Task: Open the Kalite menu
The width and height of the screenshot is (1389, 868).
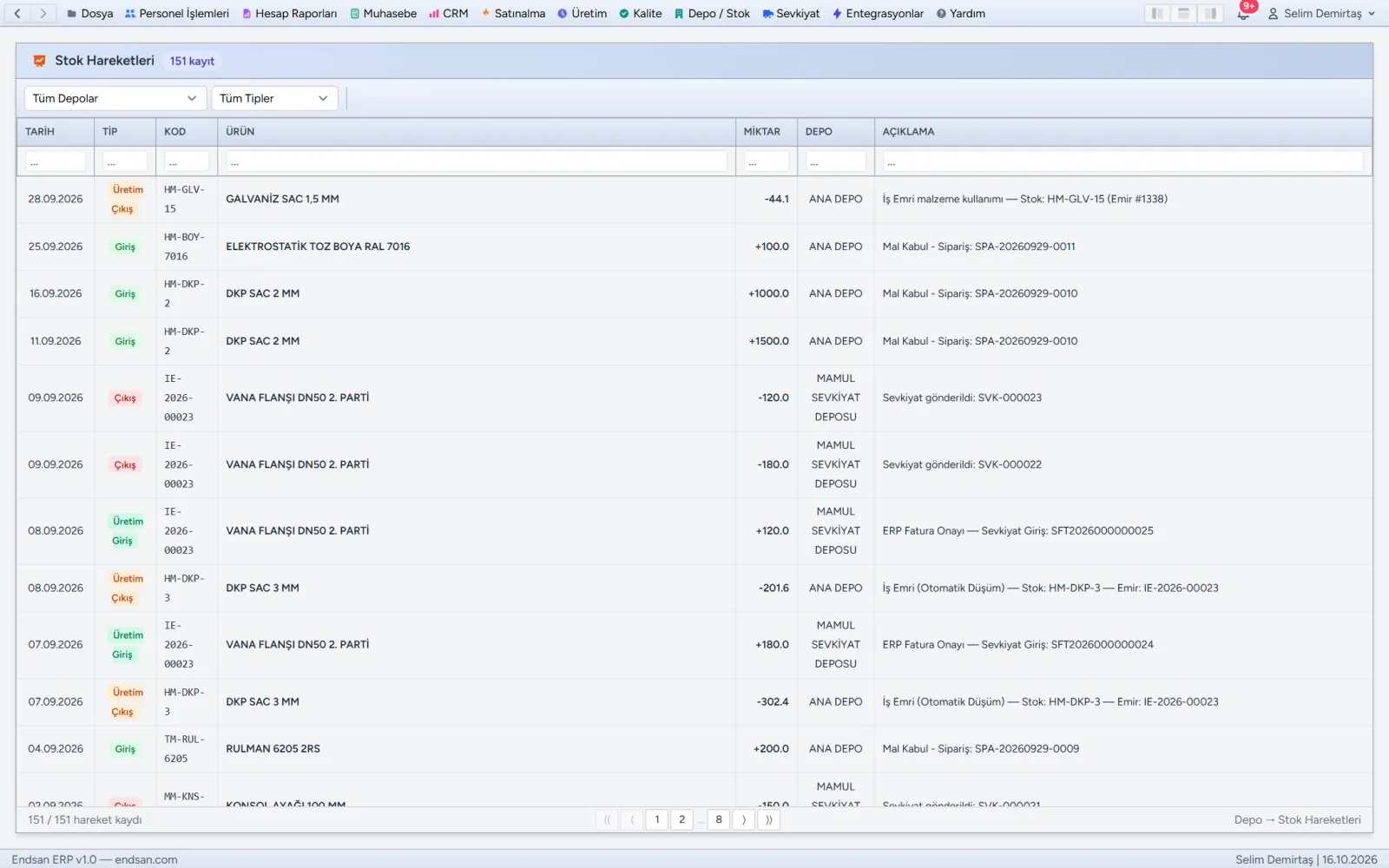Action: coord(640,13)
